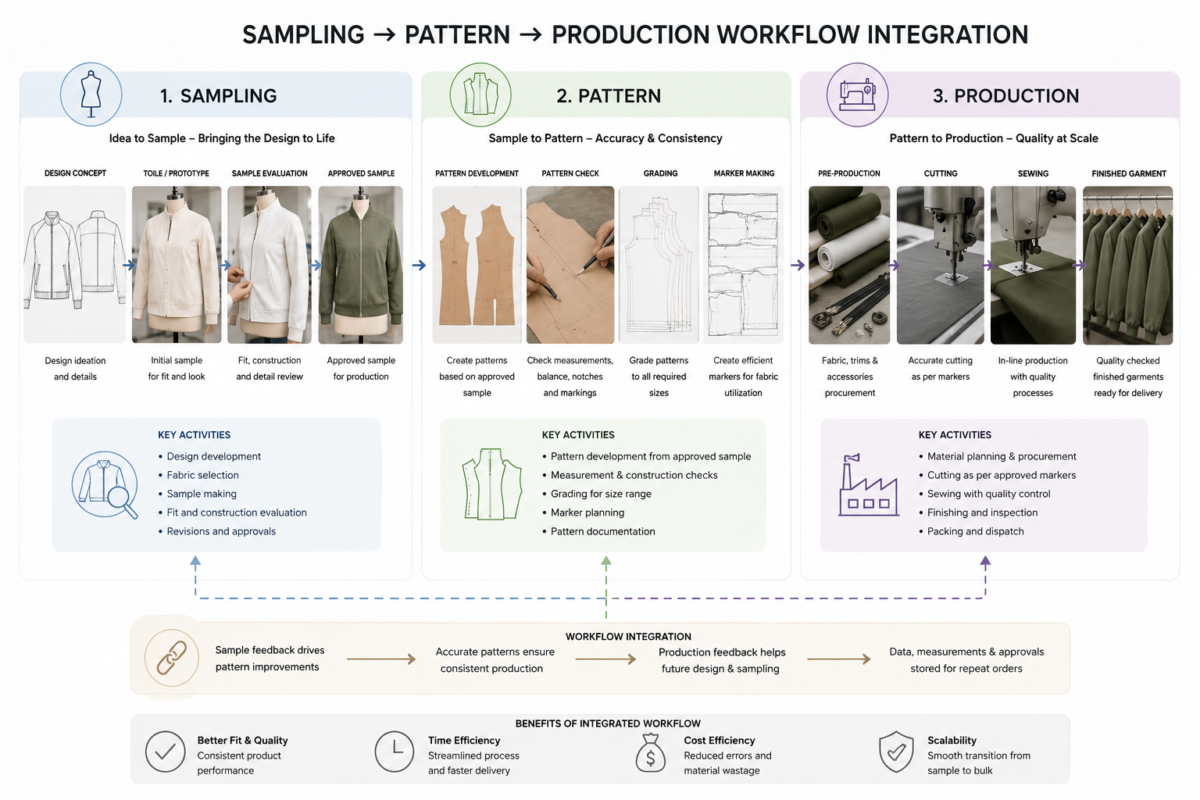Screen dimensions: 1200x800
Task: Open the Approved Sample green jacket photo
Action: pyautogui.click(x=361, y=265)
